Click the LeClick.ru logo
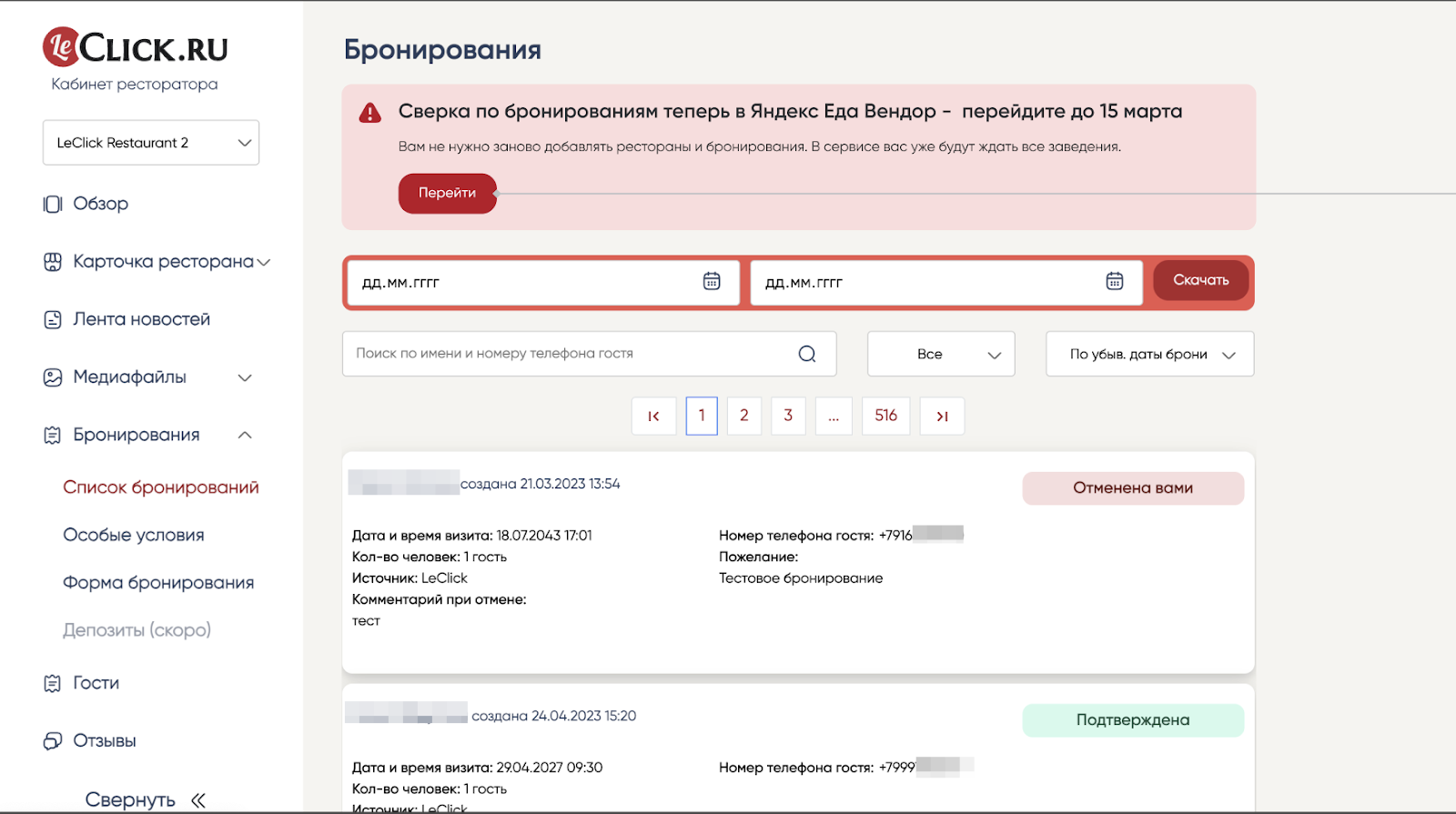The height and width of the screenshot is (814, 1456). [136, 47]
